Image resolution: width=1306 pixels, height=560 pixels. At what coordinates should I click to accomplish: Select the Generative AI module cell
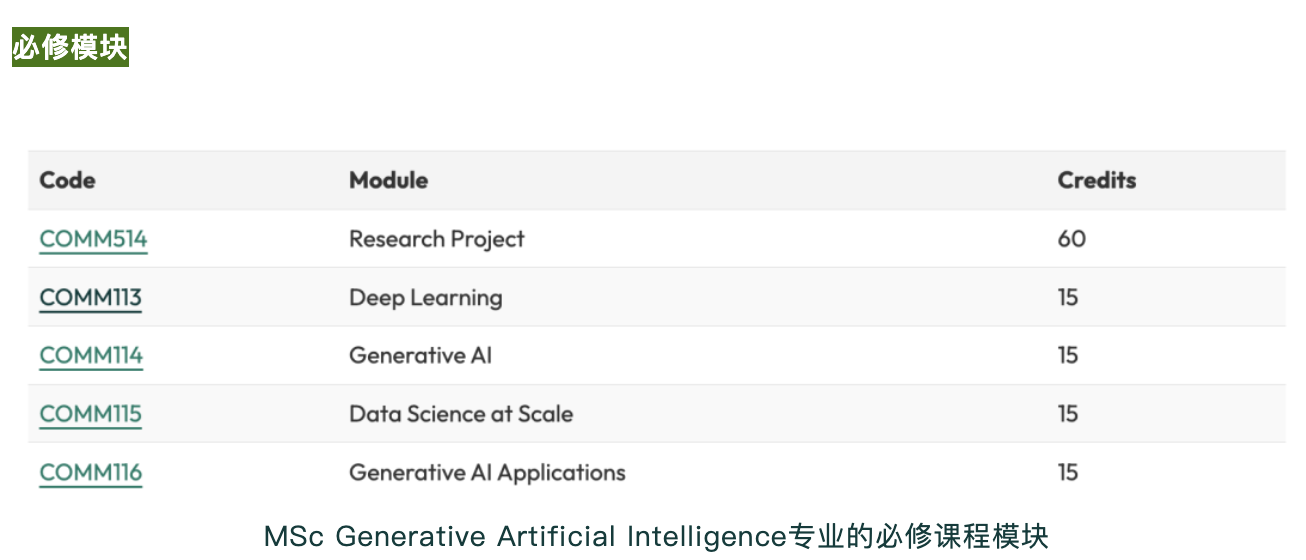click(x=420, y=355)
